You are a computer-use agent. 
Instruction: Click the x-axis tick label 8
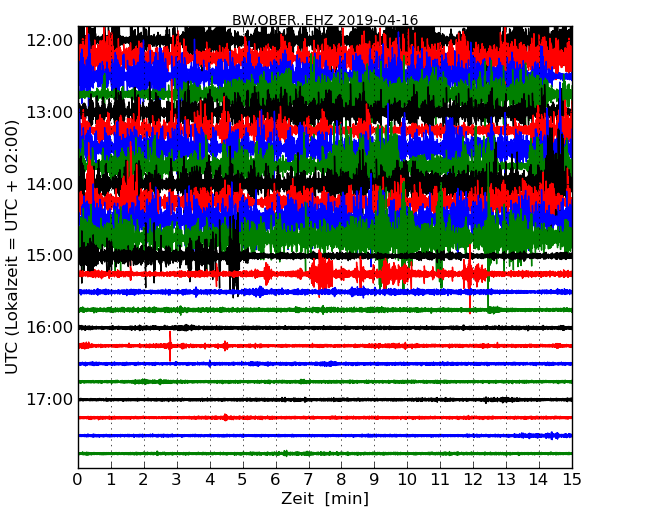(x=341, y=480)
